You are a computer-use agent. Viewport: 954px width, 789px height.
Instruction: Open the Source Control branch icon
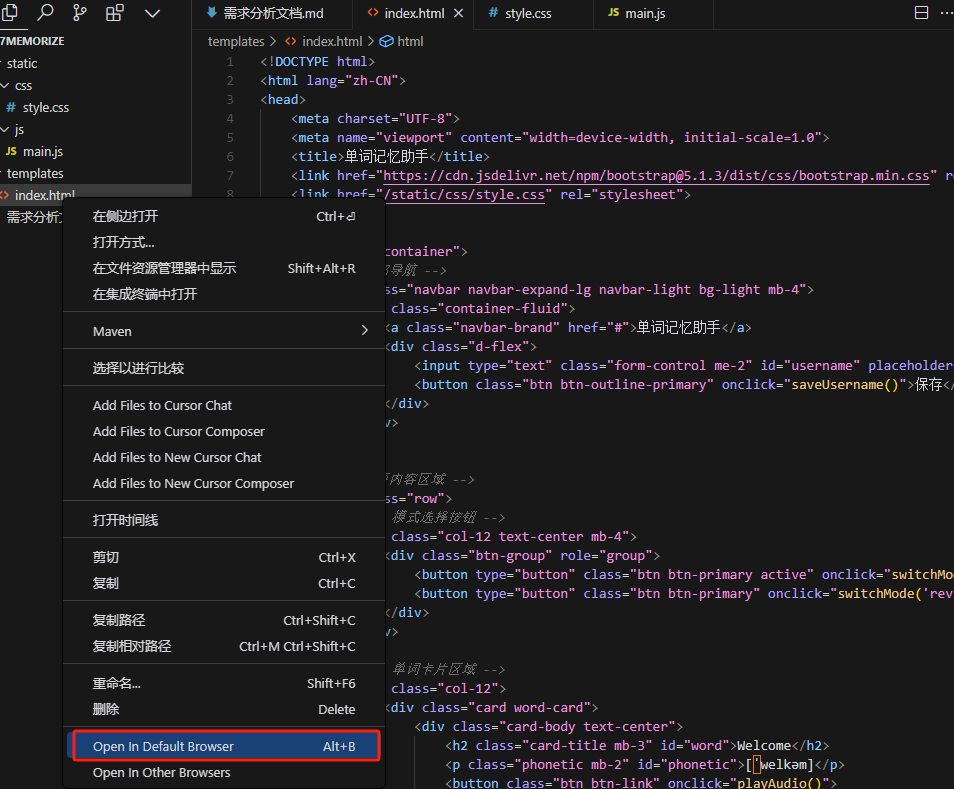click(x=80, y=12)
